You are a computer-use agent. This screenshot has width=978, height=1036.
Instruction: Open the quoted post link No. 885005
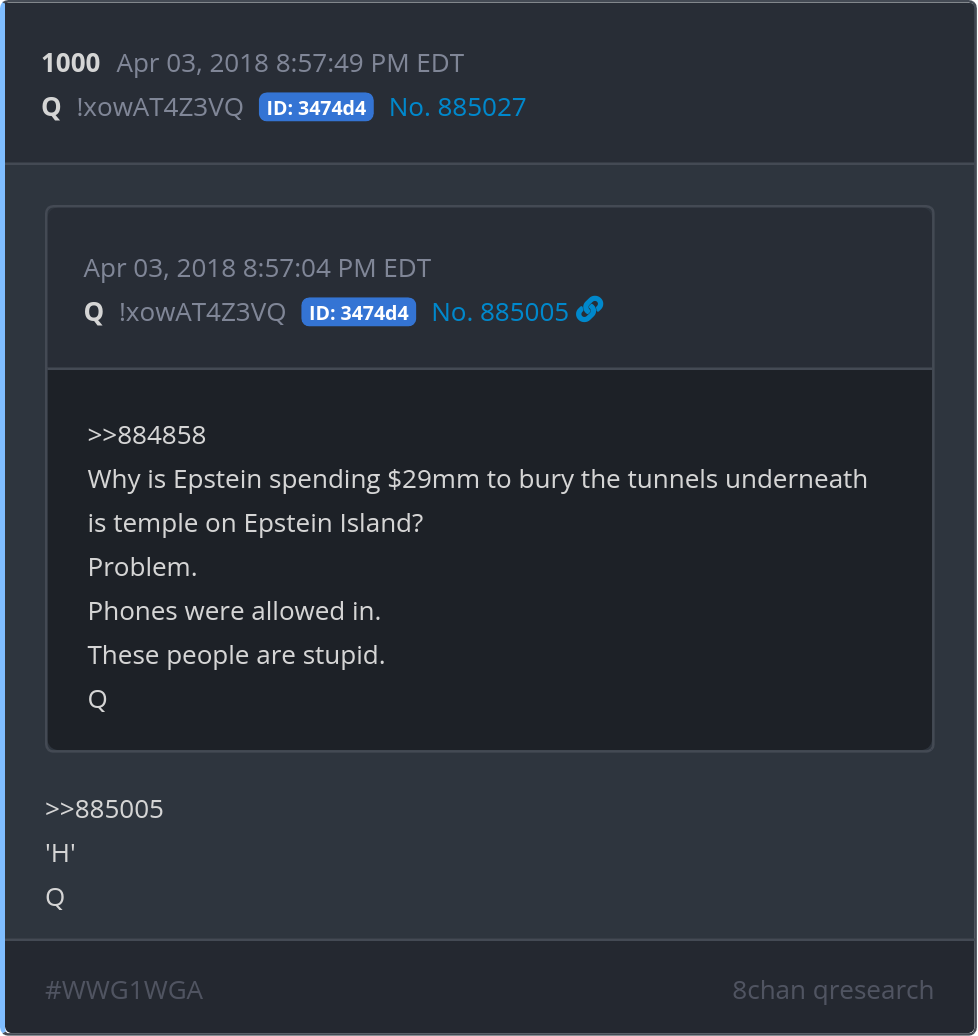(499, 312)
